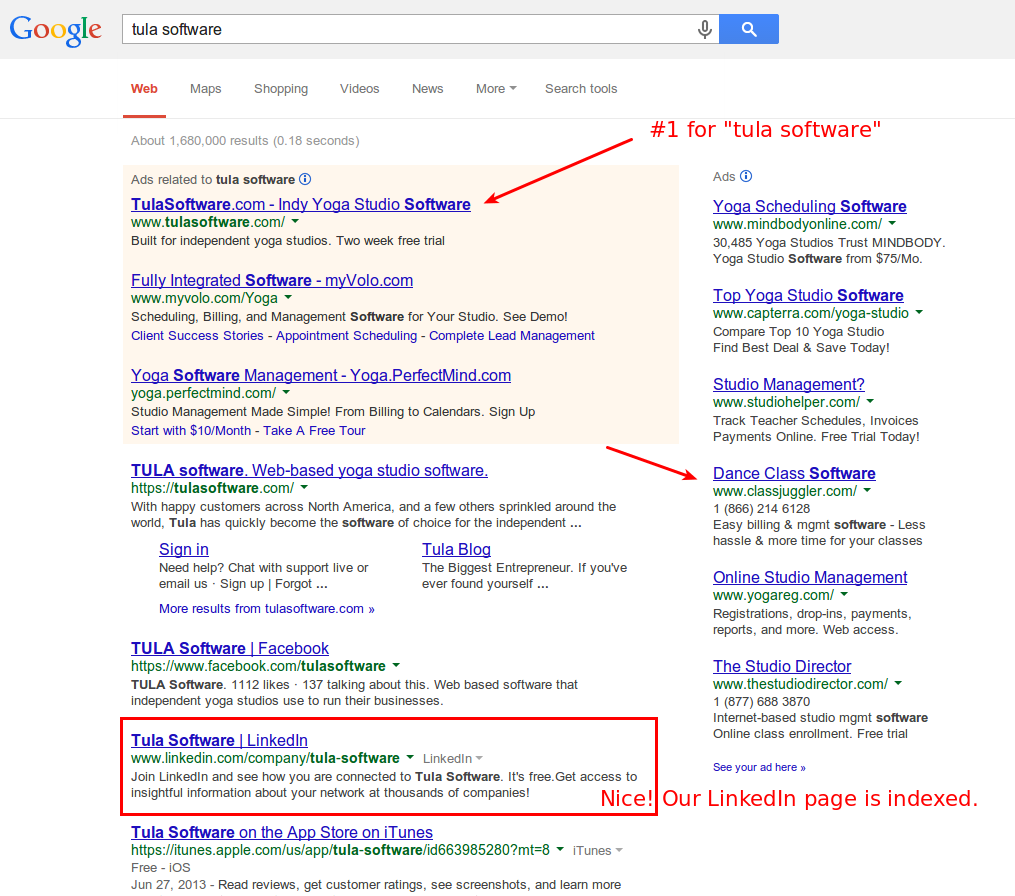Open 'Tula Software on the App Store on iTunes'

[282, 833]
